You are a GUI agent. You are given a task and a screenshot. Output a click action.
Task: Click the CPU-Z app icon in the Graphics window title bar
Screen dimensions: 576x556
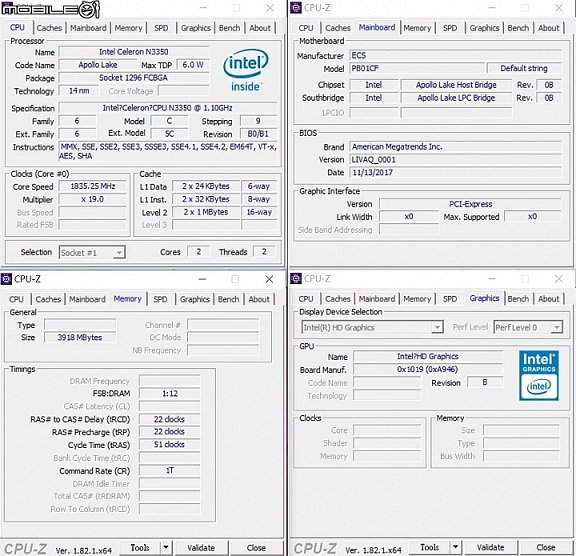(296, 279)
